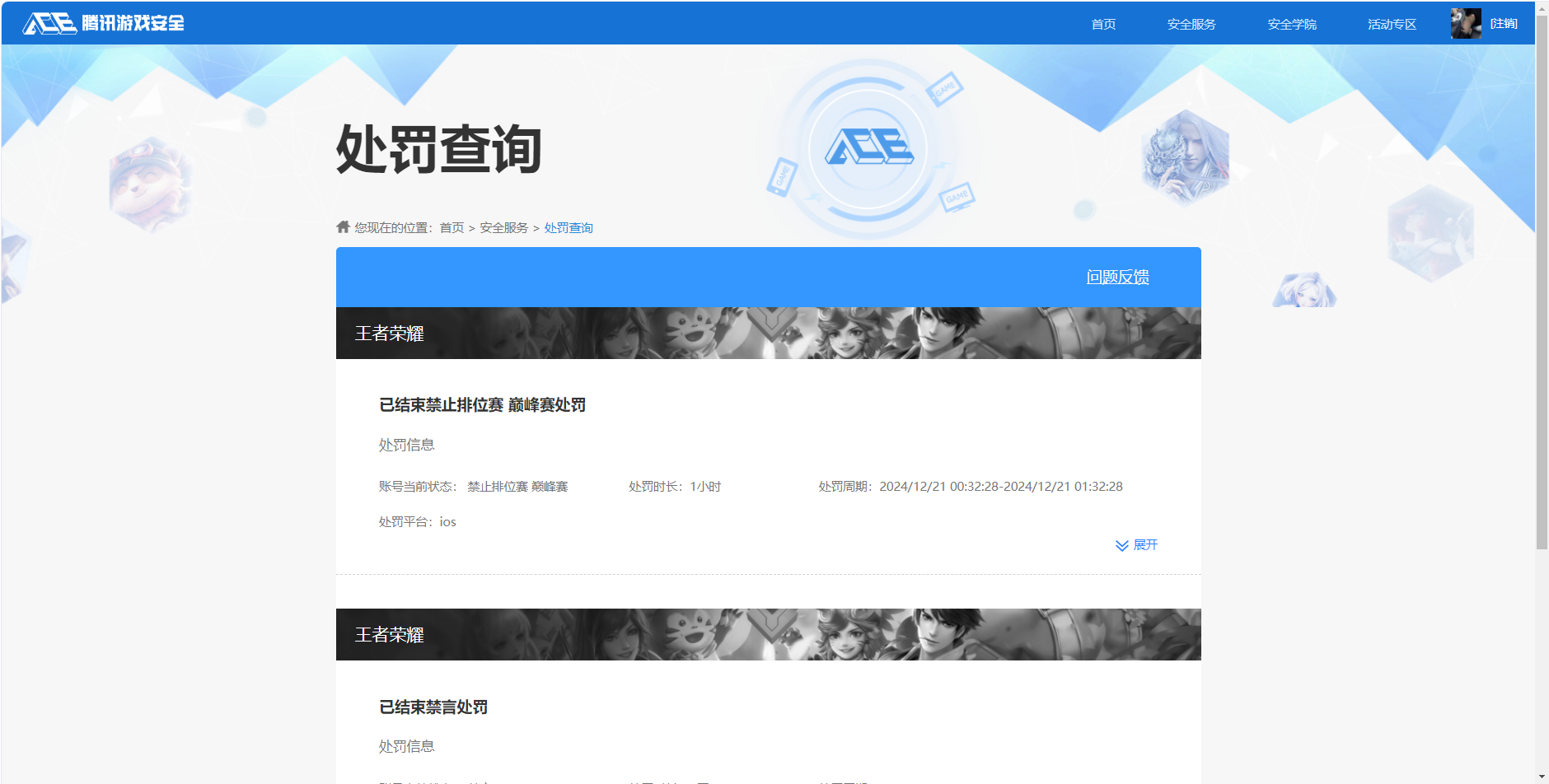
Task: Click the 问题反馈 feedback link
Action: [x=1117, y=278]
